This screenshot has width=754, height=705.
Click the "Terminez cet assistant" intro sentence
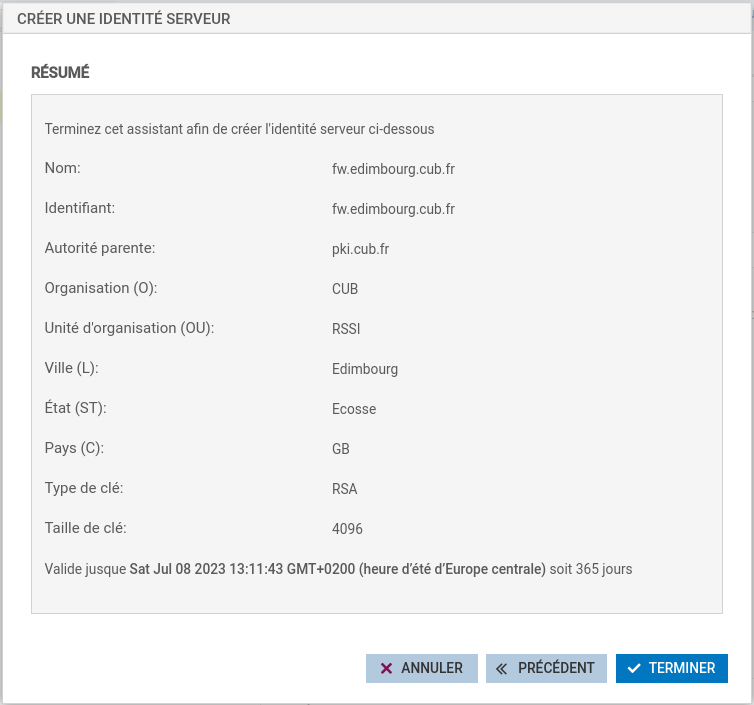[239, 129]
